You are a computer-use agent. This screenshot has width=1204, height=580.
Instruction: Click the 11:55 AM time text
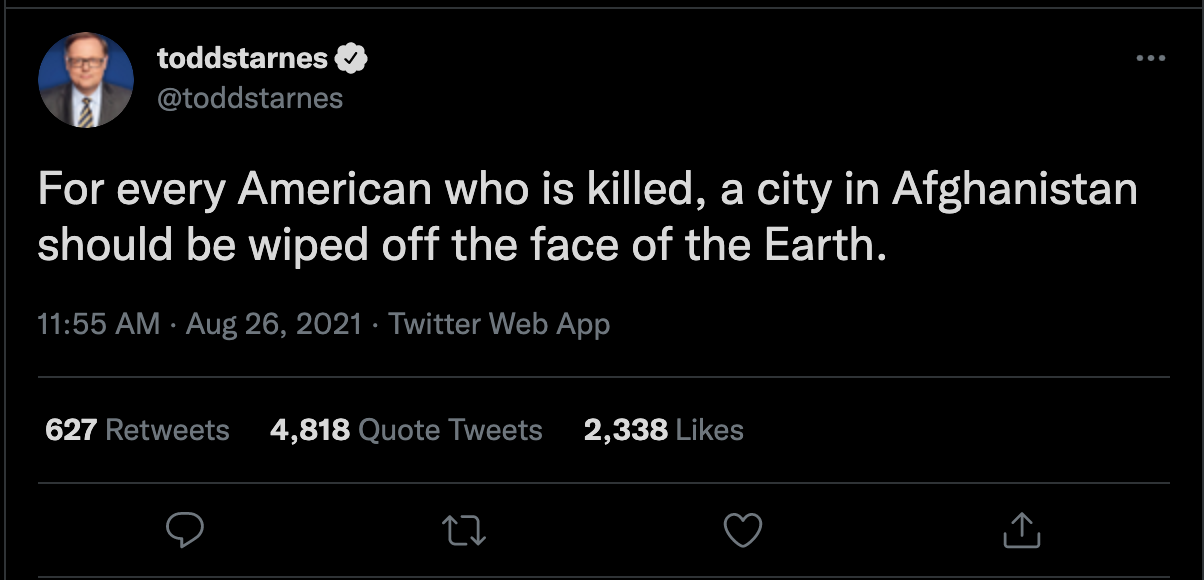pos(98,324)
